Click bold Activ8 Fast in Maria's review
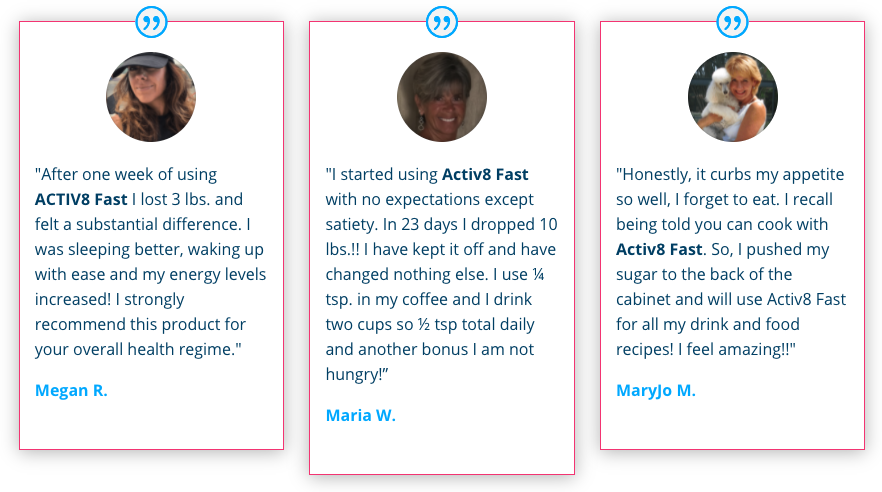 click(x=485, y=174)
